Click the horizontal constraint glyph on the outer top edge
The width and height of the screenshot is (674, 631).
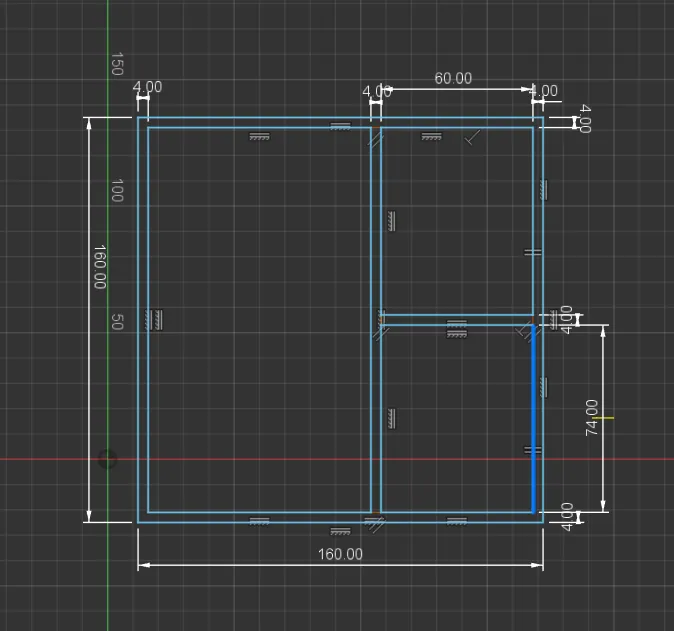coord(340,126)
